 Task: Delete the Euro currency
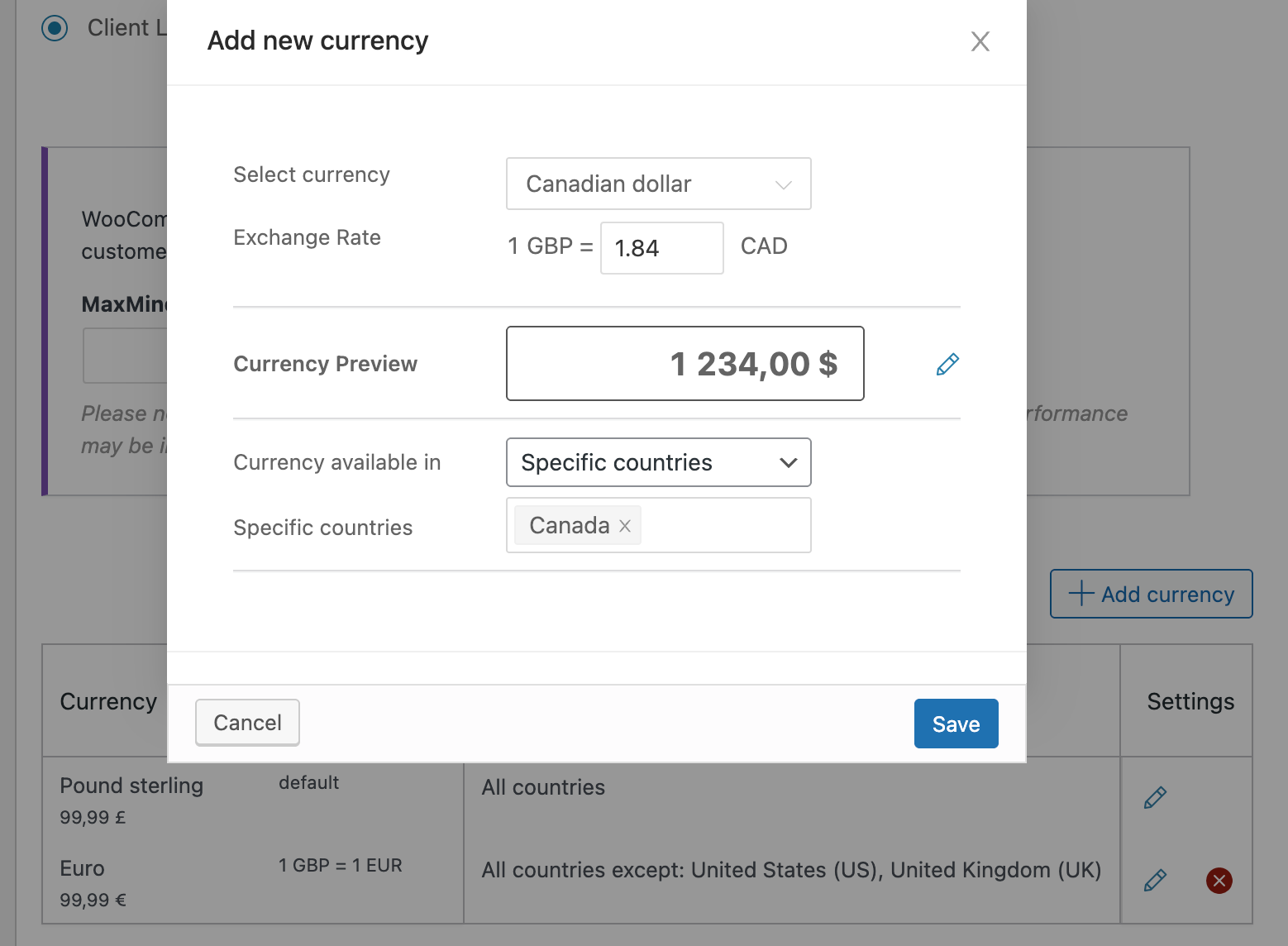click(1219, 880)
